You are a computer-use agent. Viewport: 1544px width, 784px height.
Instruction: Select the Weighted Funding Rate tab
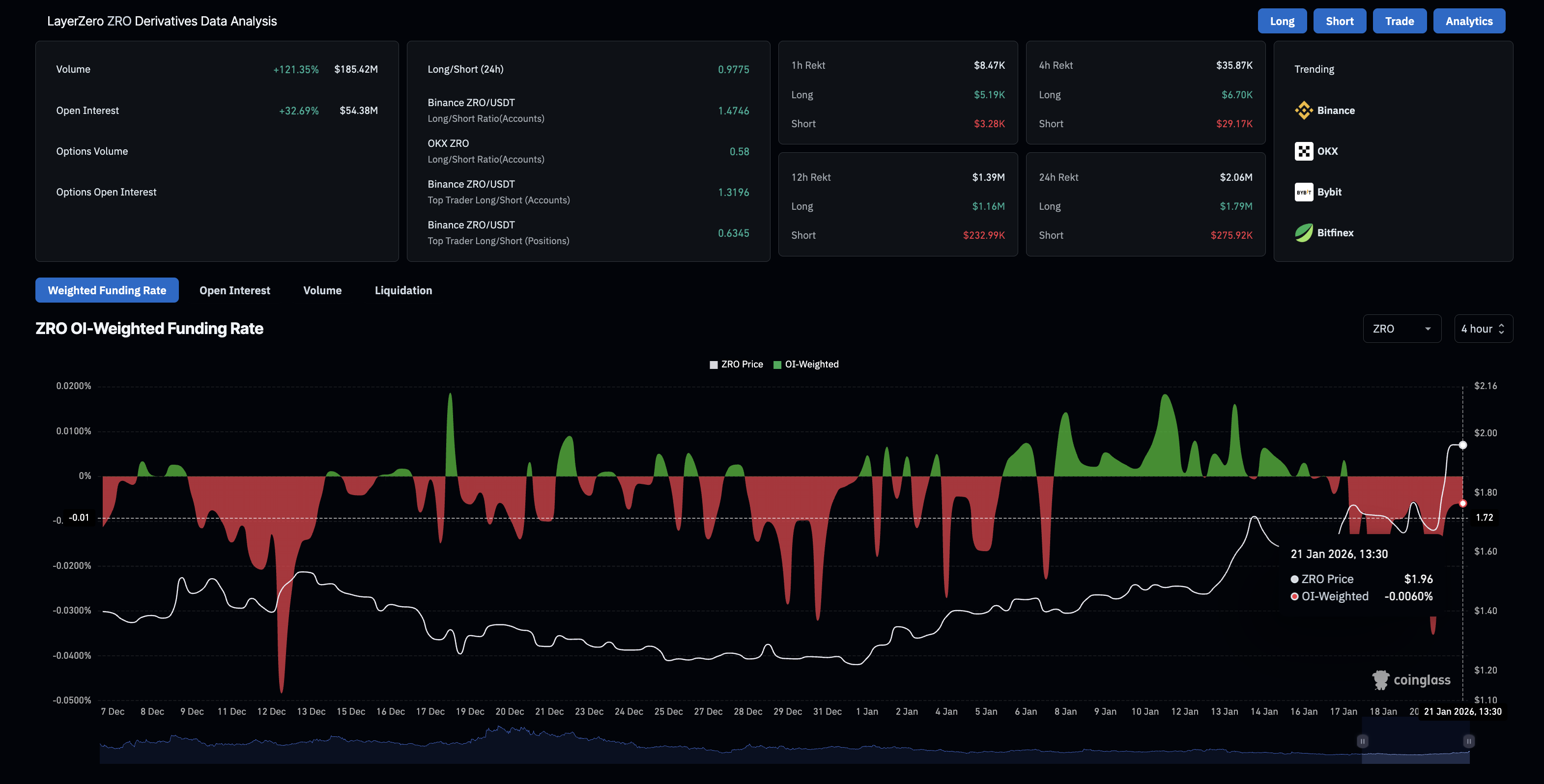pyautogui.click(x=107, y=290)
